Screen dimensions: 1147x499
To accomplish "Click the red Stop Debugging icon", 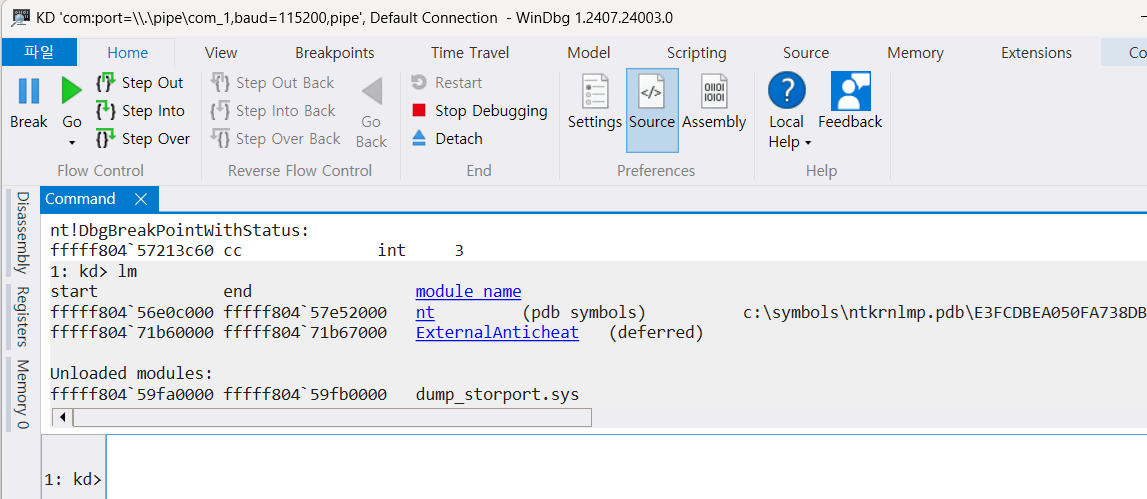I will pyautogui.click(x=418, y=110).
